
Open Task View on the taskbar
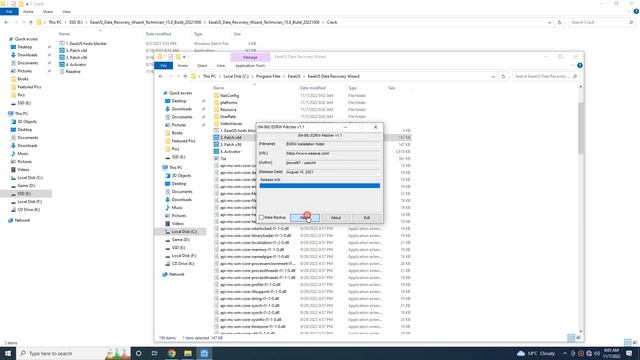[154, 353]
